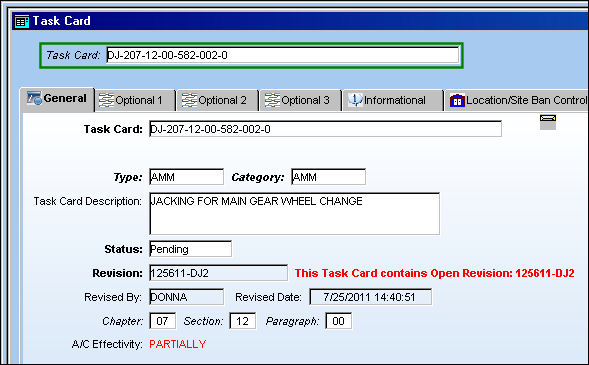589x365 pixels.
Task: Click the Task Card window title icon
Action: [21, 21]
